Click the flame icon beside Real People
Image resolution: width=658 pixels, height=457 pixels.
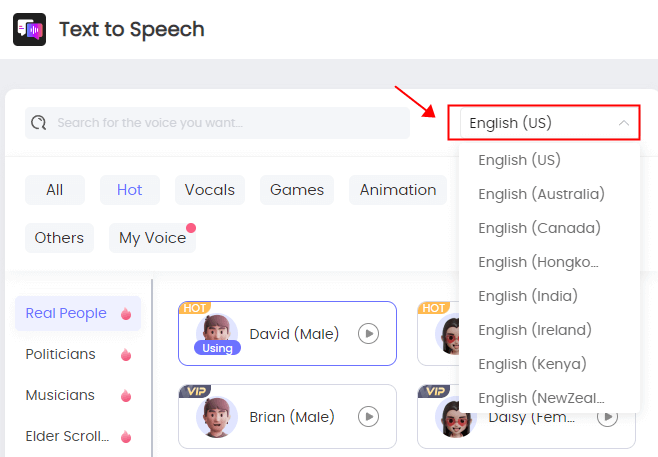pos(126,313)
